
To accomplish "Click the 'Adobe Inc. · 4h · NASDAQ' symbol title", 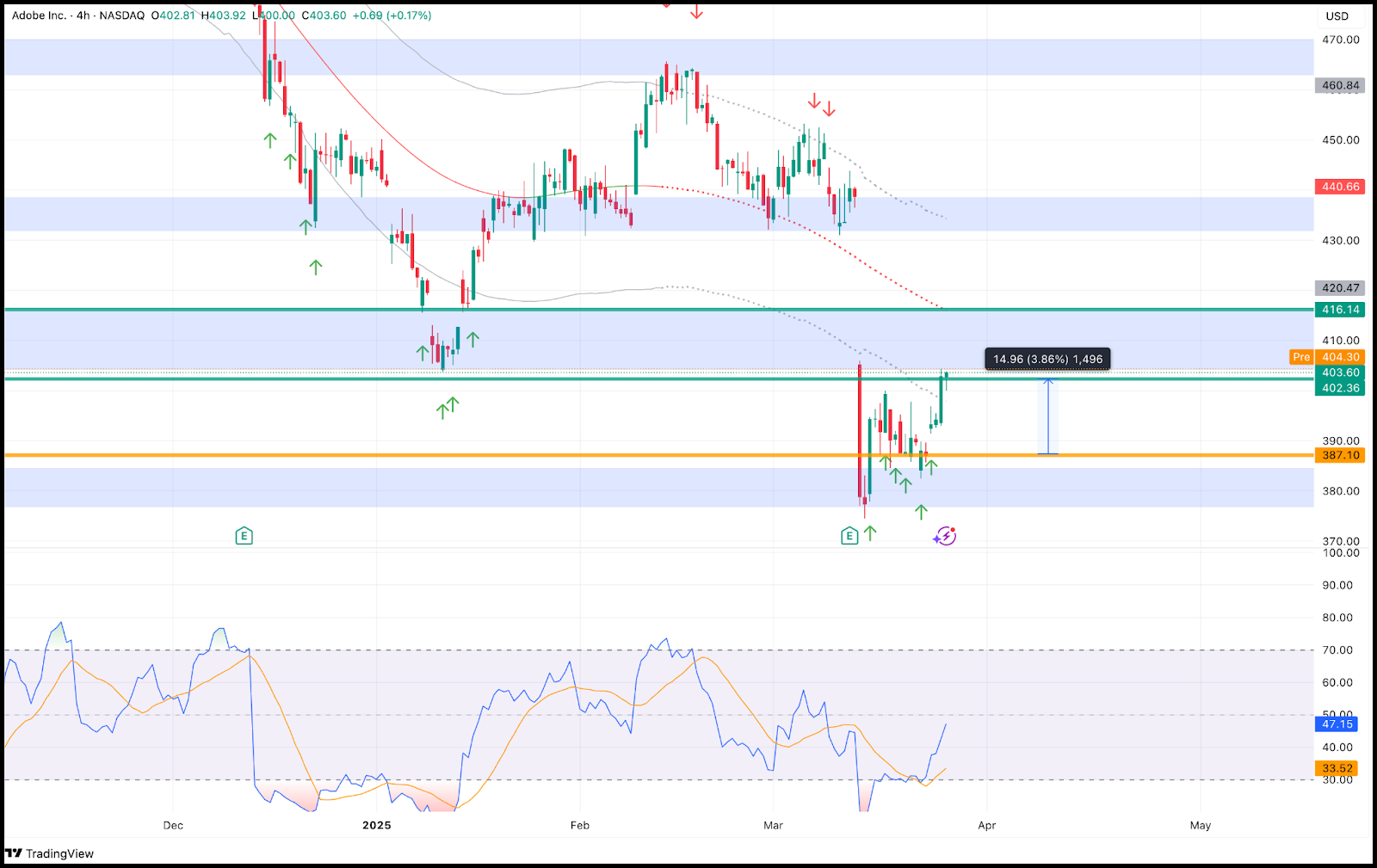I will click(78, 15).
